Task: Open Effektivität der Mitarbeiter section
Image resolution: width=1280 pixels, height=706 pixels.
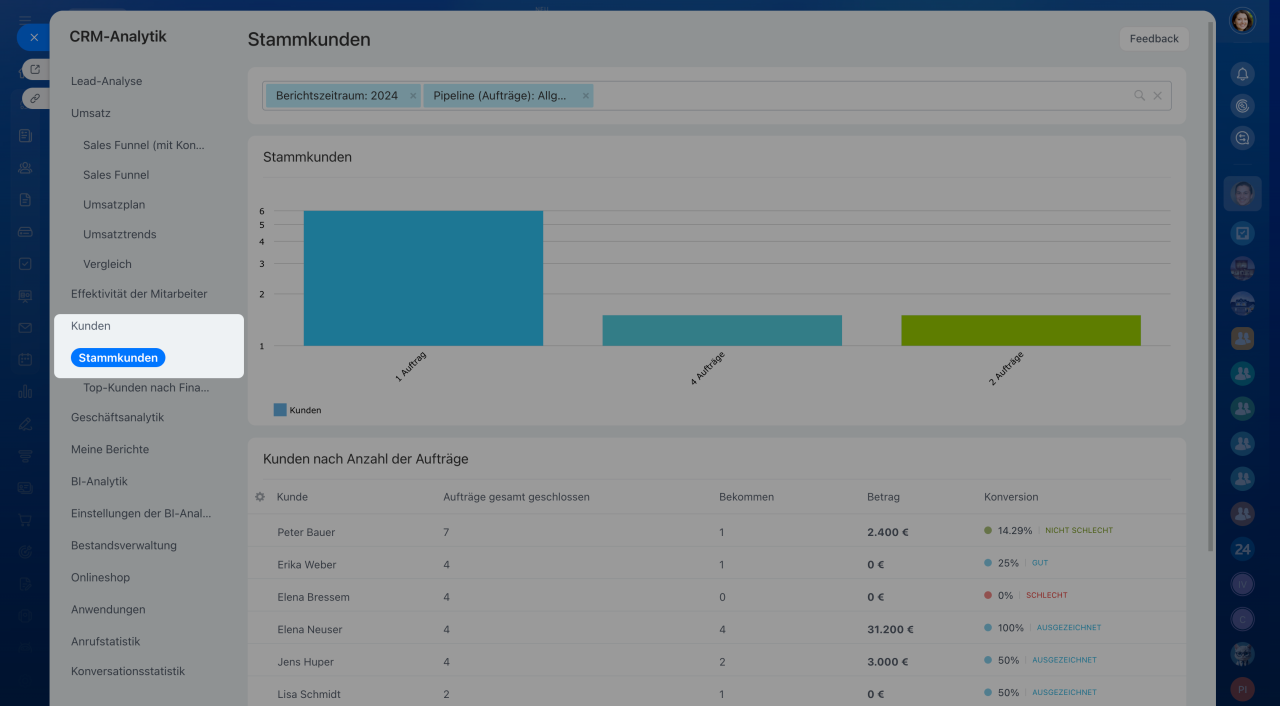Action: click(139, 294)
